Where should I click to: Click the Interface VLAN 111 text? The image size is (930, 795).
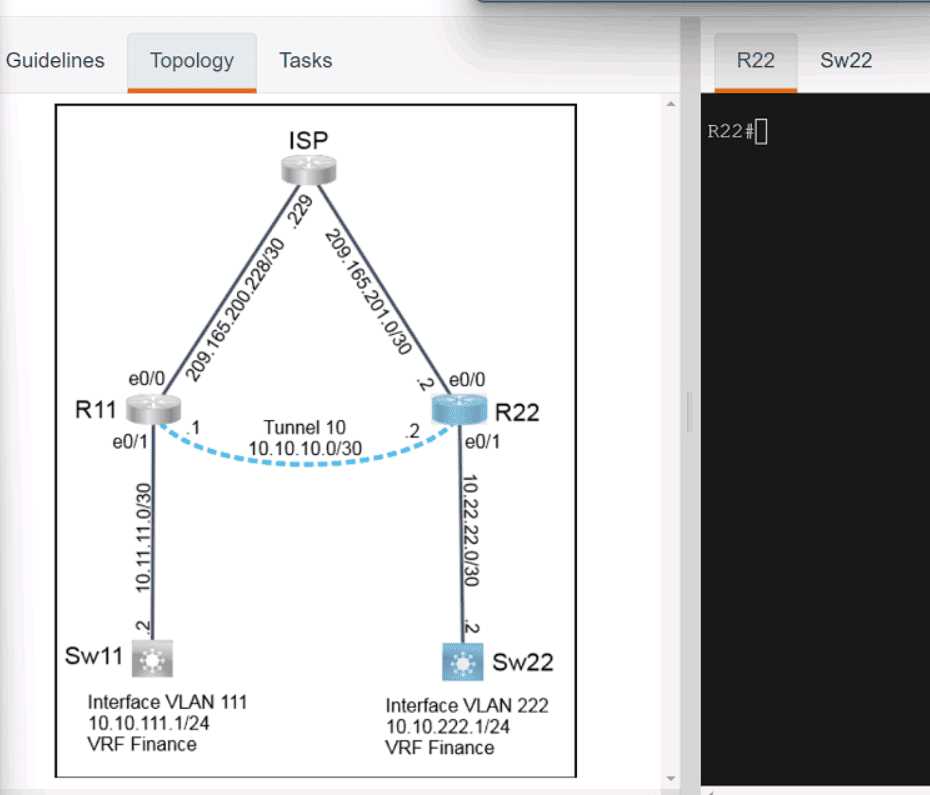point(167,702)
